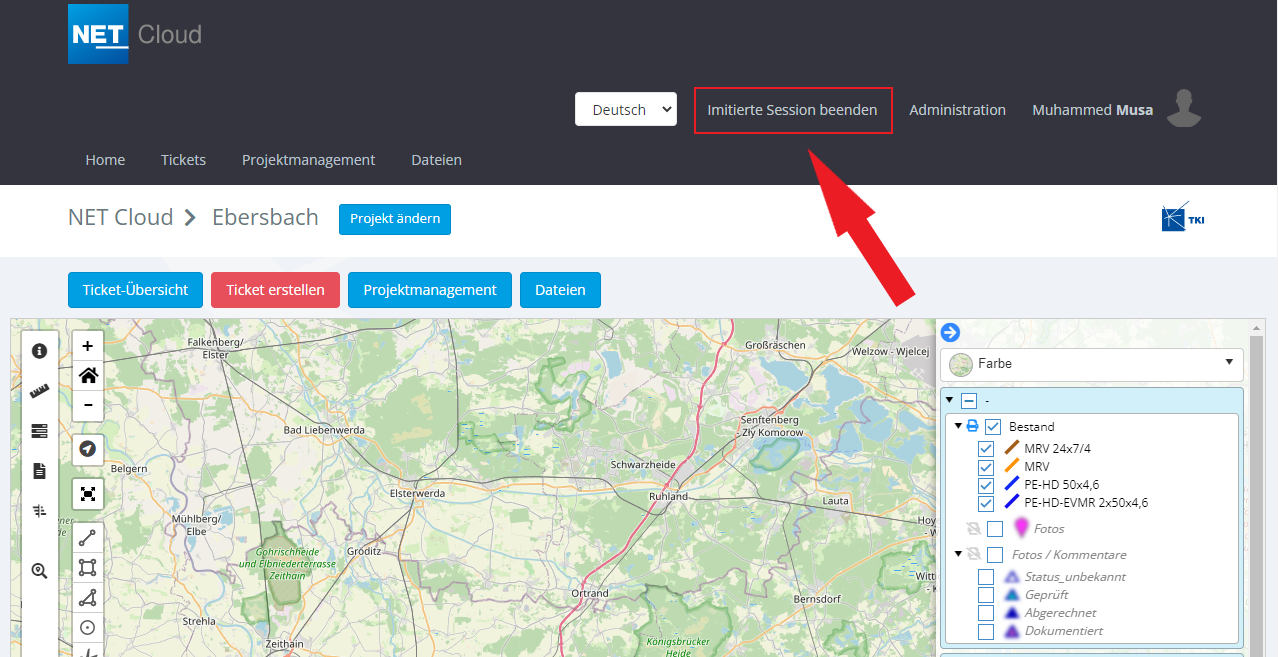Open the Tickets menu item

tap(183, 160)
